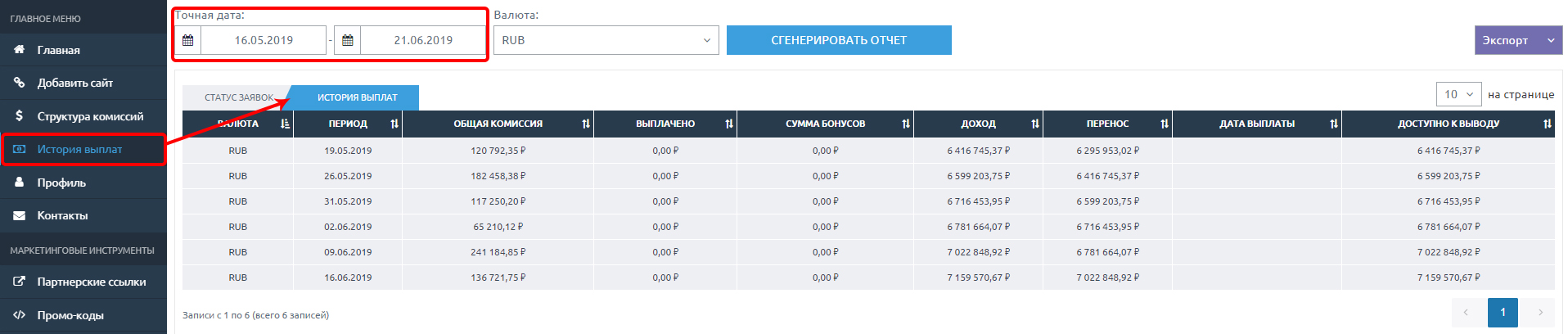Switch to the Статус заявок tab
The width and height of the screenshot is (1568, 334).
pos(239,97)
